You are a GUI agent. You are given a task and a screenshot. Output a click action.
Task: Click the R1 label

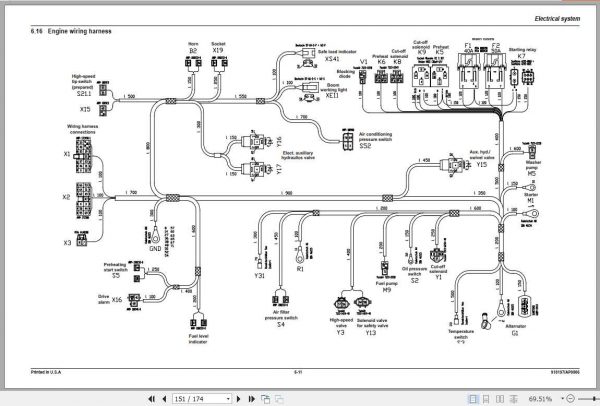coord(300,269)
